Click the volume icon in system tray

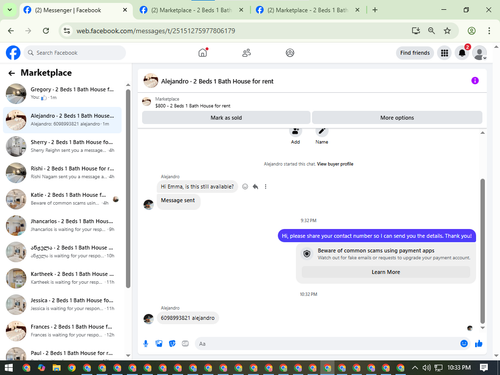coord(426,368)
